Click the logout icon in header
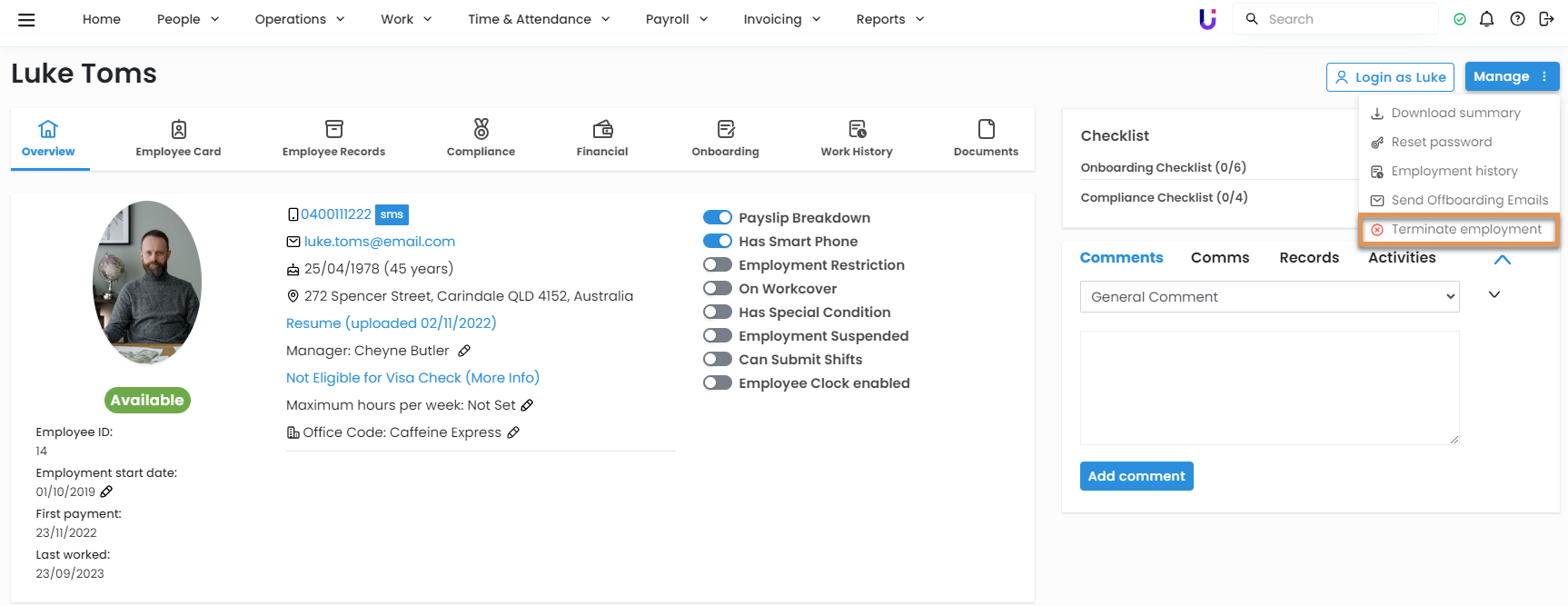 (1546, 19)
